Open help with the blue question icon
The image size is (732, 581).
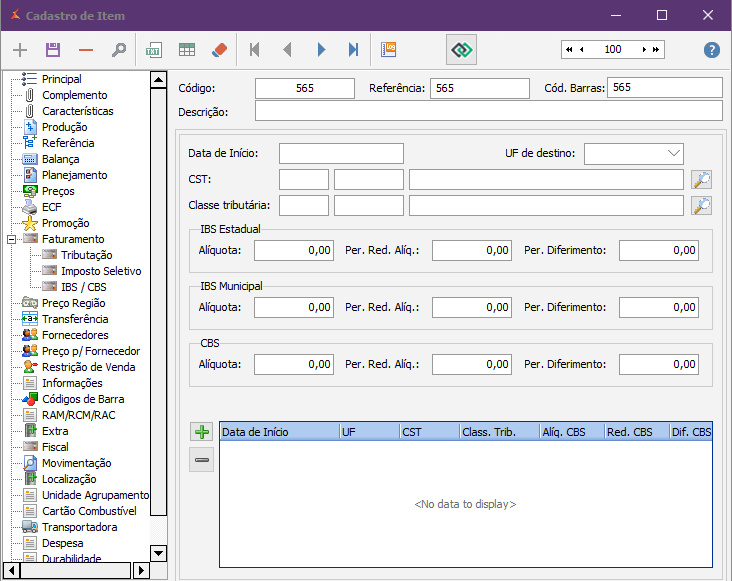(712, 50)
